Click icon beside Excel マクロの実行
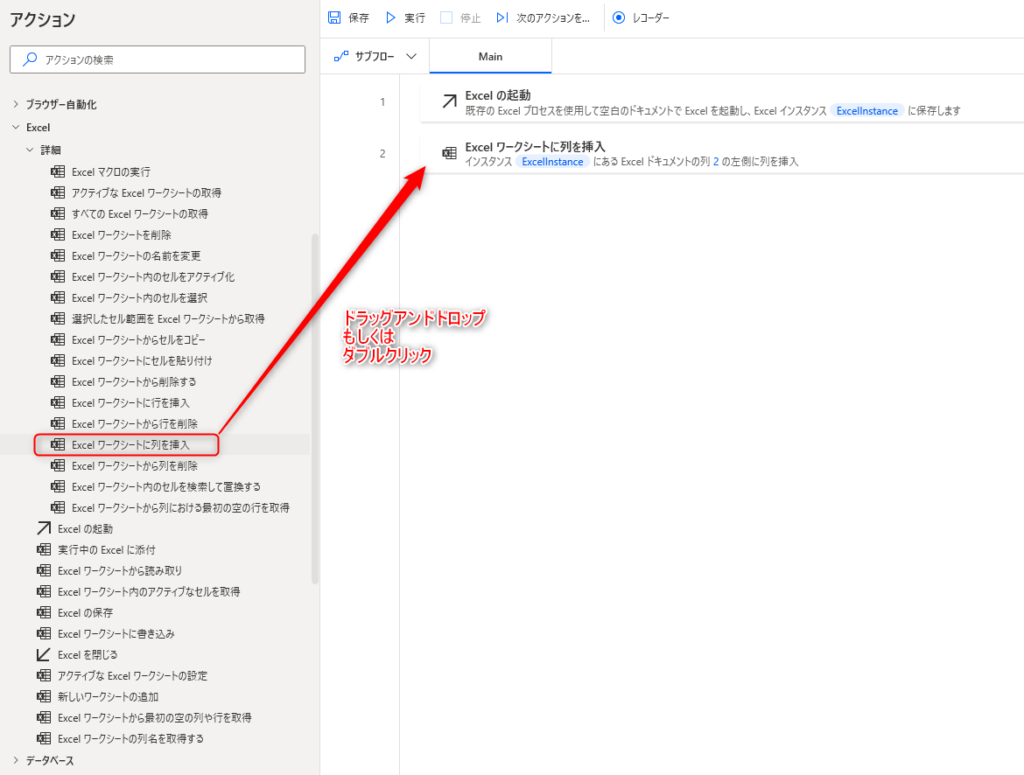This screenshot has width=1024, height=775. (58, 172)
